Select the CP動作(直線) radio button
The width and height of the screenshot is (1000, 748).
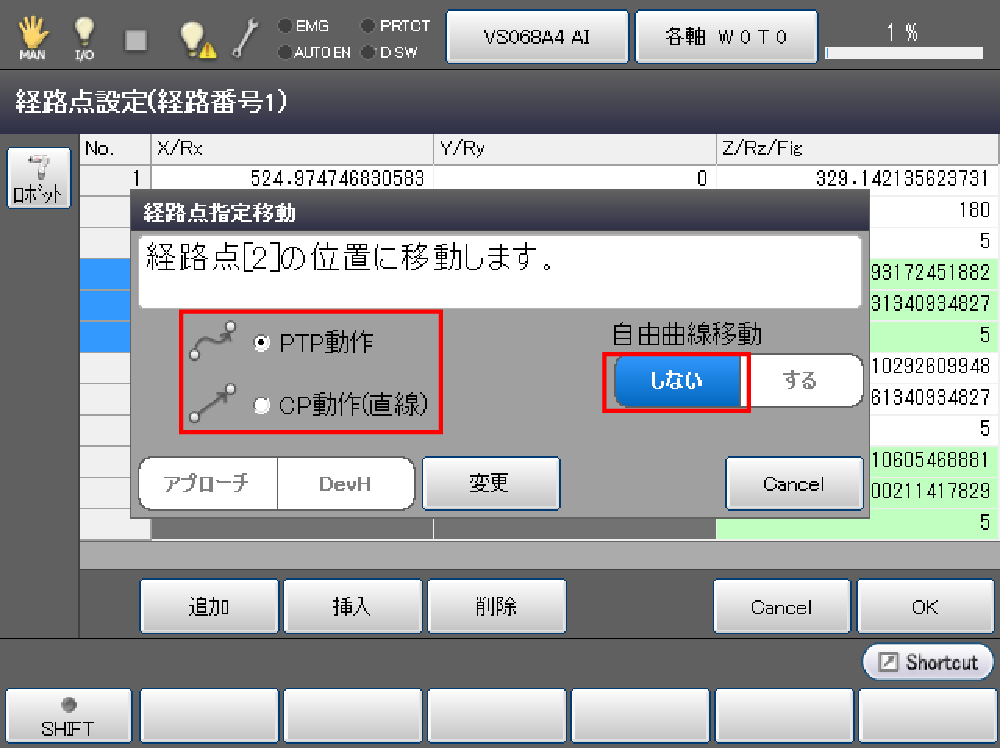tap(262, 404)
